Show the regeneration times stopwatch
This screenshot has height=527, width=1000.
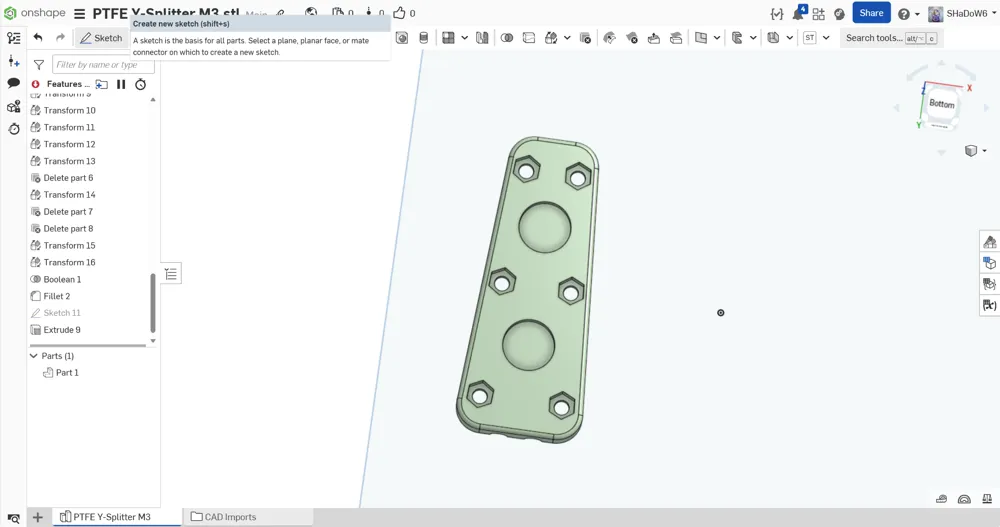pyautogui.click(x=140, y=84)
